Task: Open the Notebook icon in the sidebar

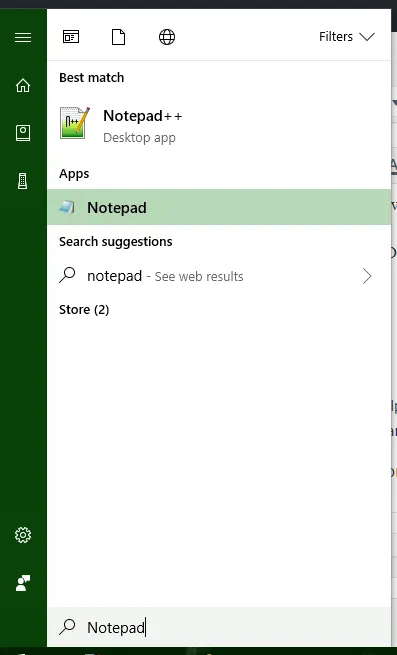Action: coord(23,133)
